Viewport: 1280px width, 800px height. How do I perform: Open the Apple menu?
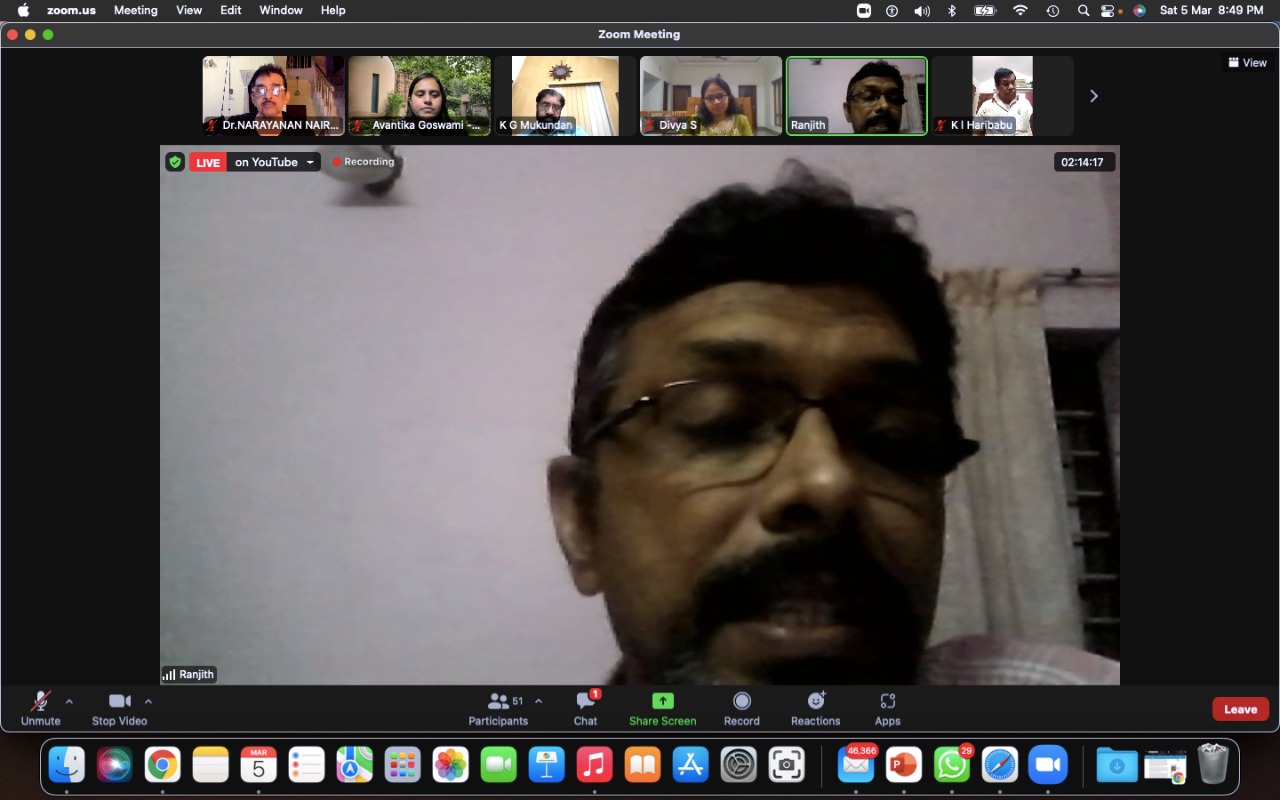(x=23, y=10)
